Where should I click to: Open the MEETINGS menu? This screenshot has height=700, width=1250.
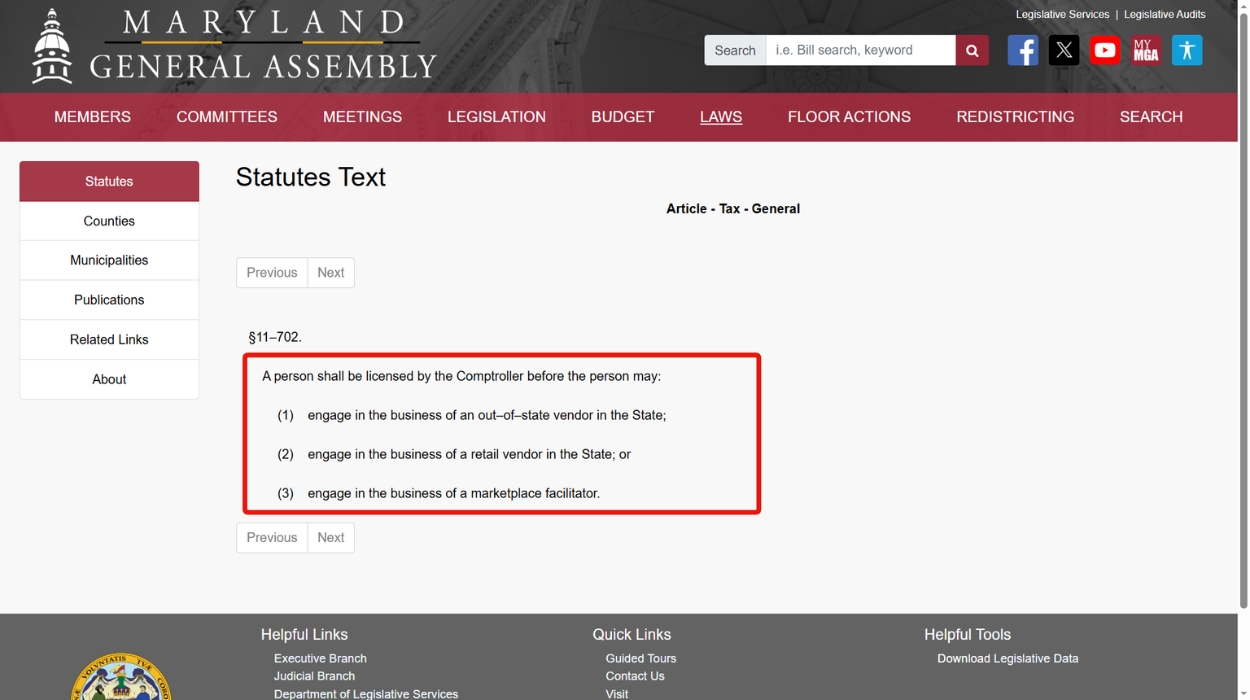(362, 117)
